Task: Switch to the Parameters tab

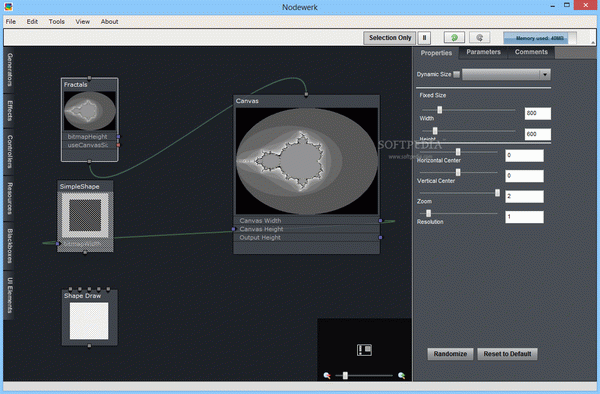Action: [x=483, y=52]
